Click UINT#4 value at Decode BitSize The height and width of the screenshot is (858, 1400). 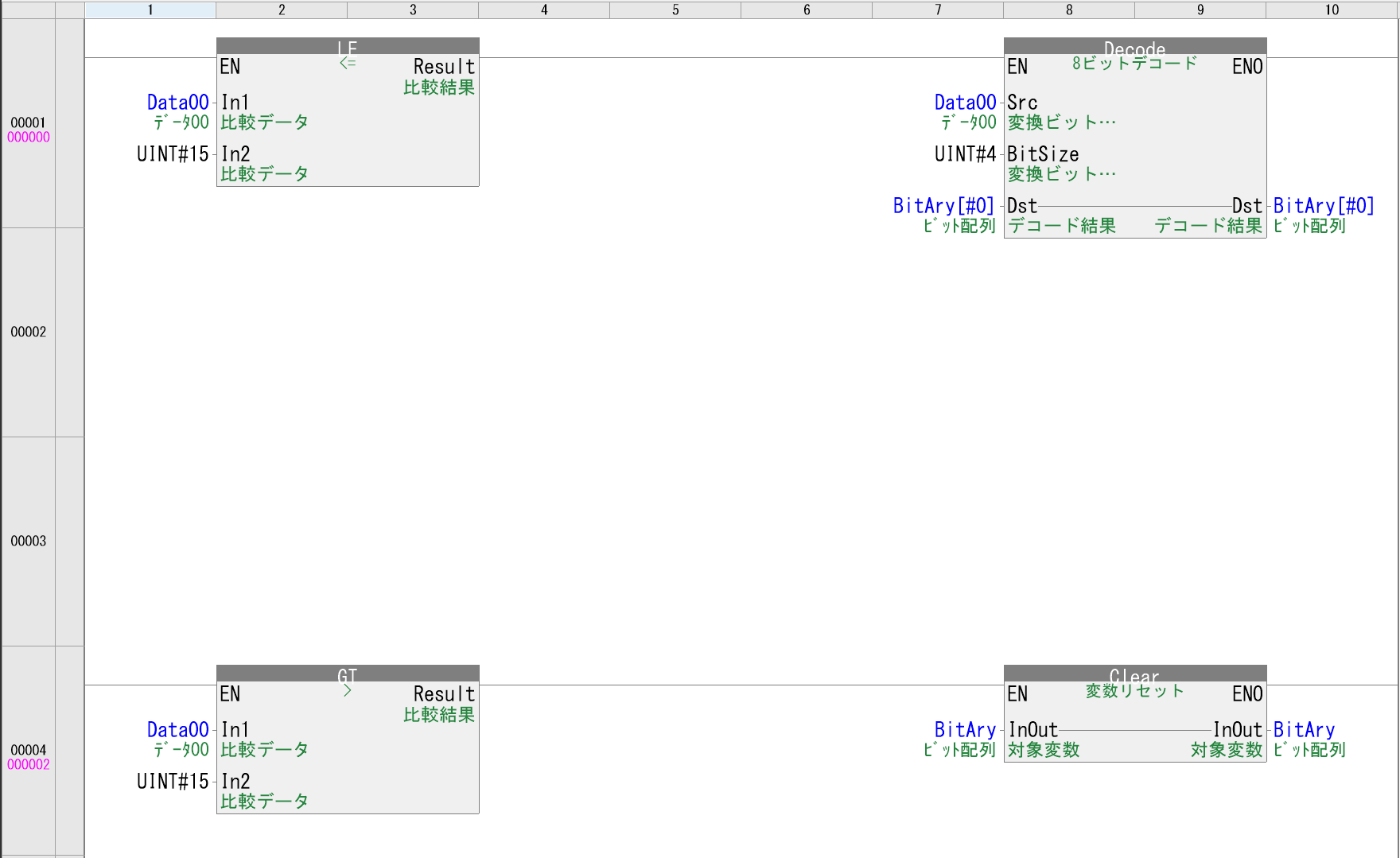coord(965,154)
